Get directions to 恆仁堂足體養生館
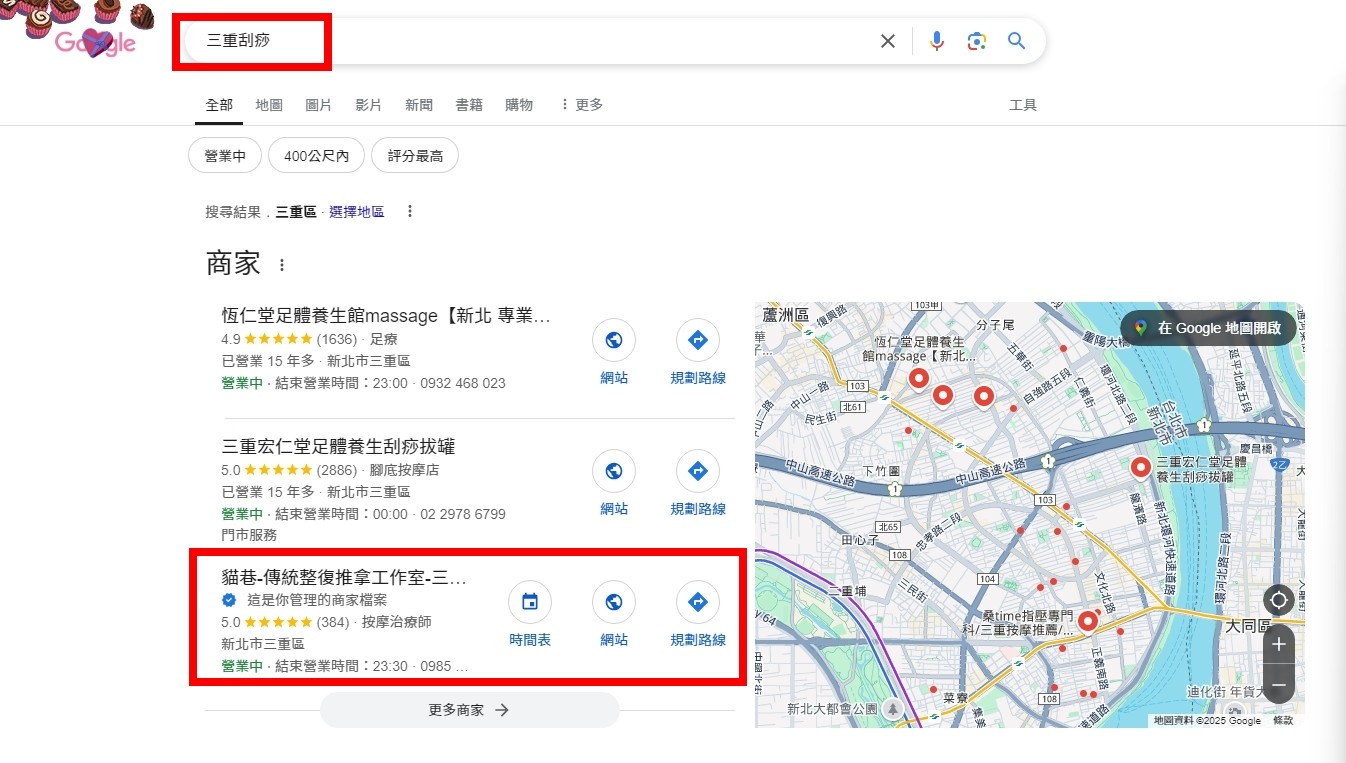The image size is (1346, 763). [698, 352]
